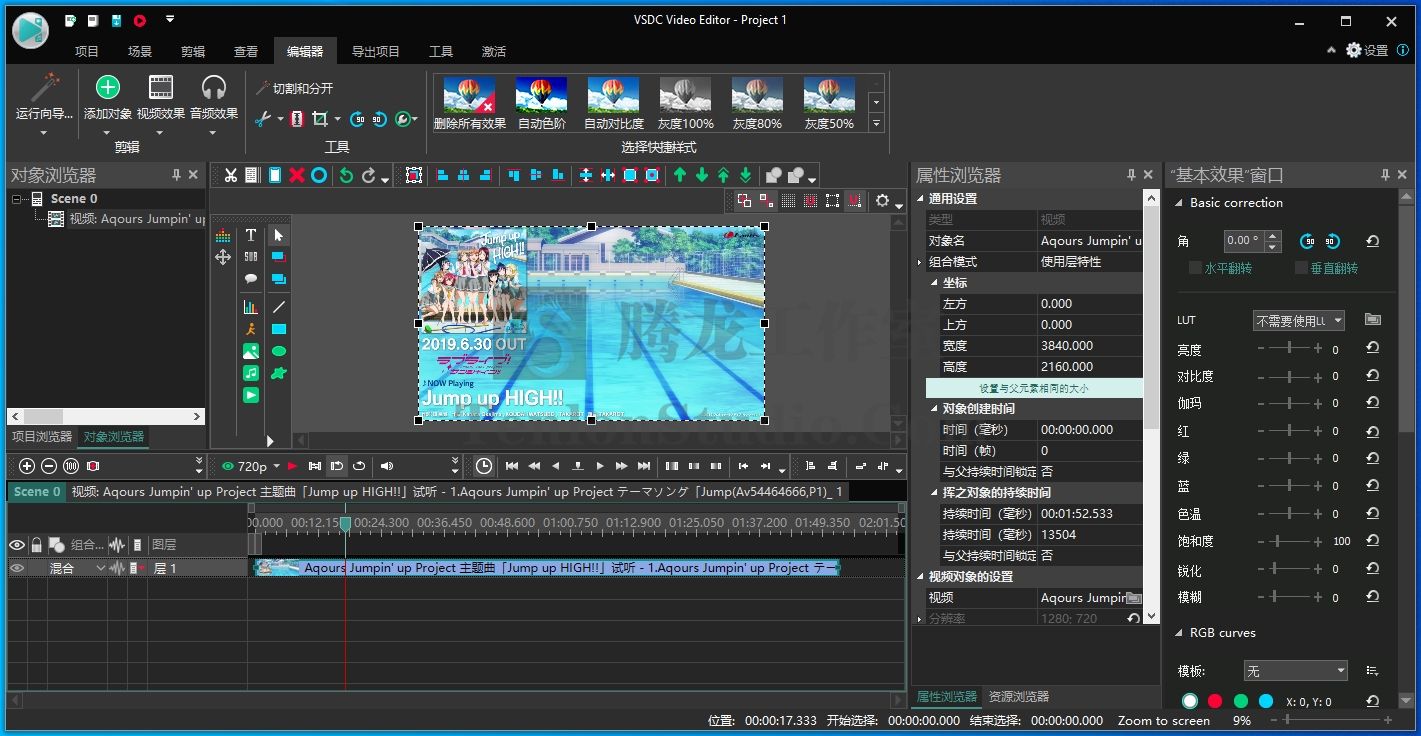This screenshot has height=736, width=1421.
Task: Click the crop tool icon in Tools group
Action: [x=320, y=119]
